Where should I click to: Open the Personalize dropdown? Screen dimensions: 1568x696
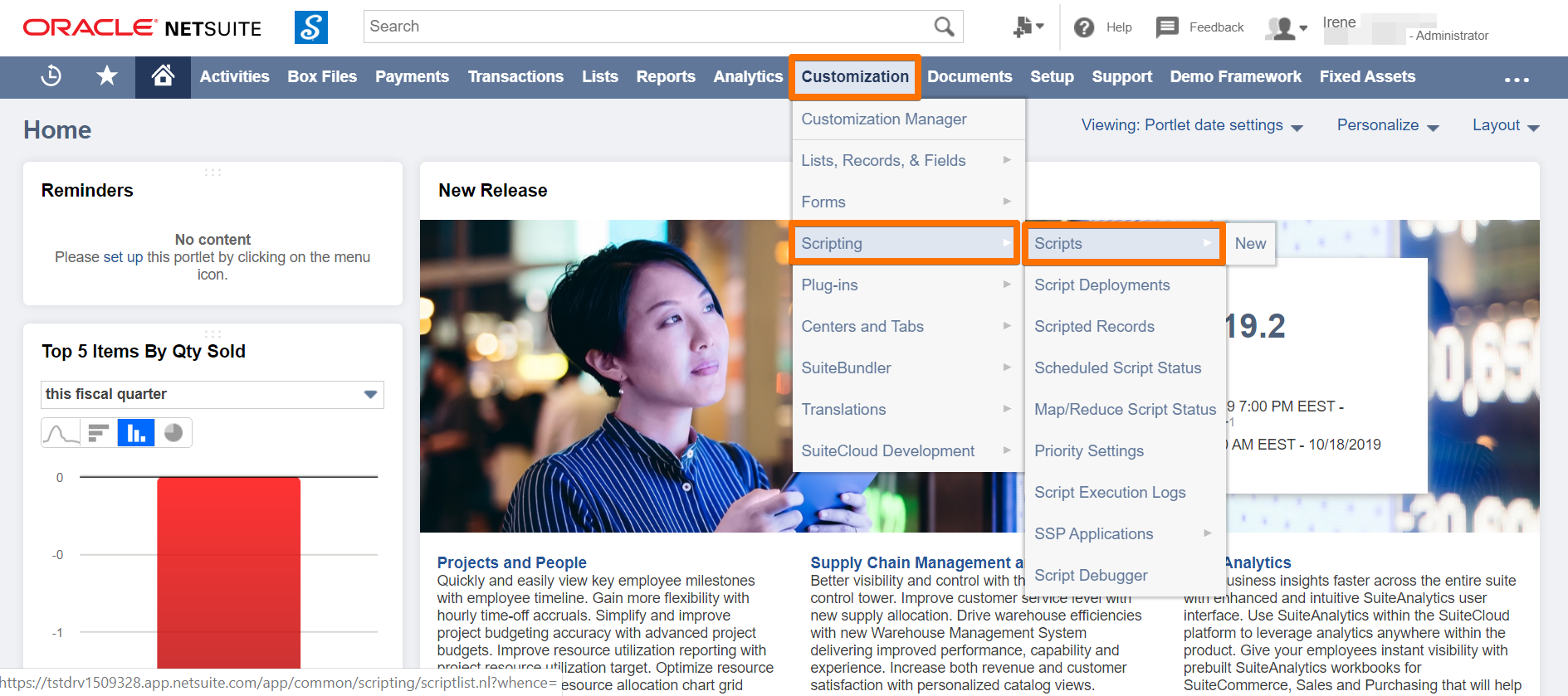point(1388,125)
